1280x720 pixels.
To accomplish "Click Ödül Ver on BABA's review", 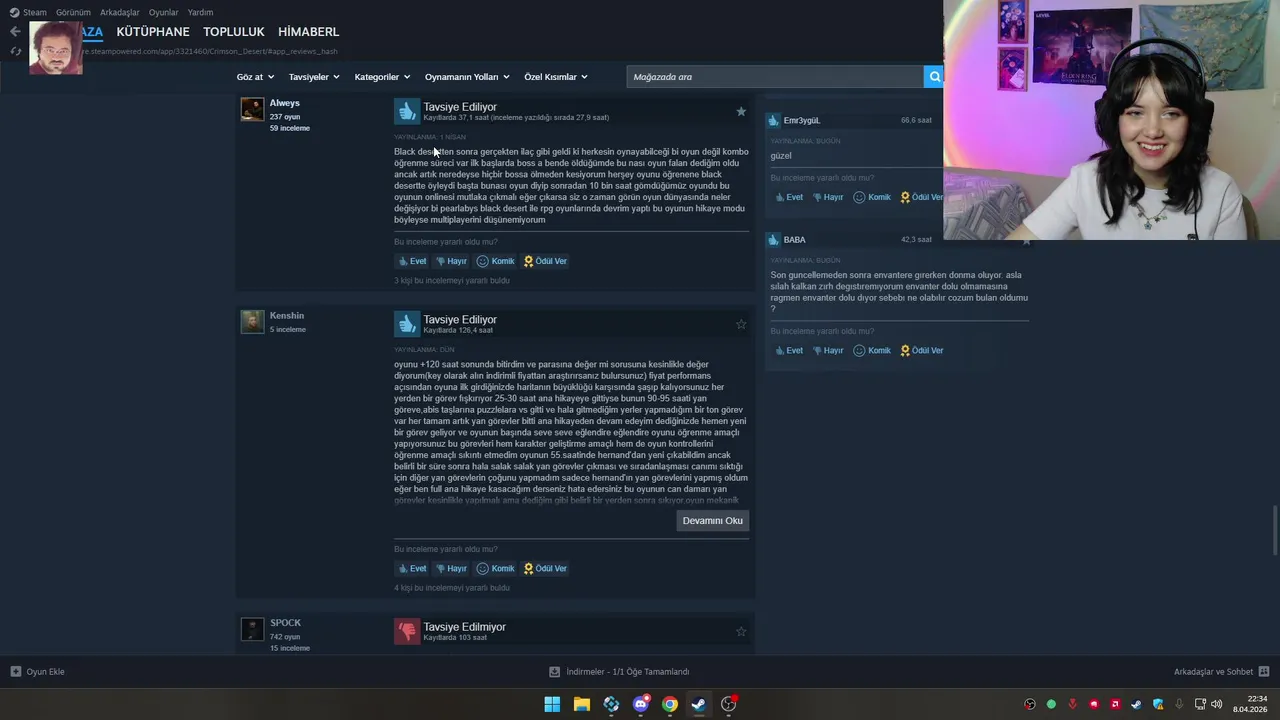I will click(x=921, y=351).
